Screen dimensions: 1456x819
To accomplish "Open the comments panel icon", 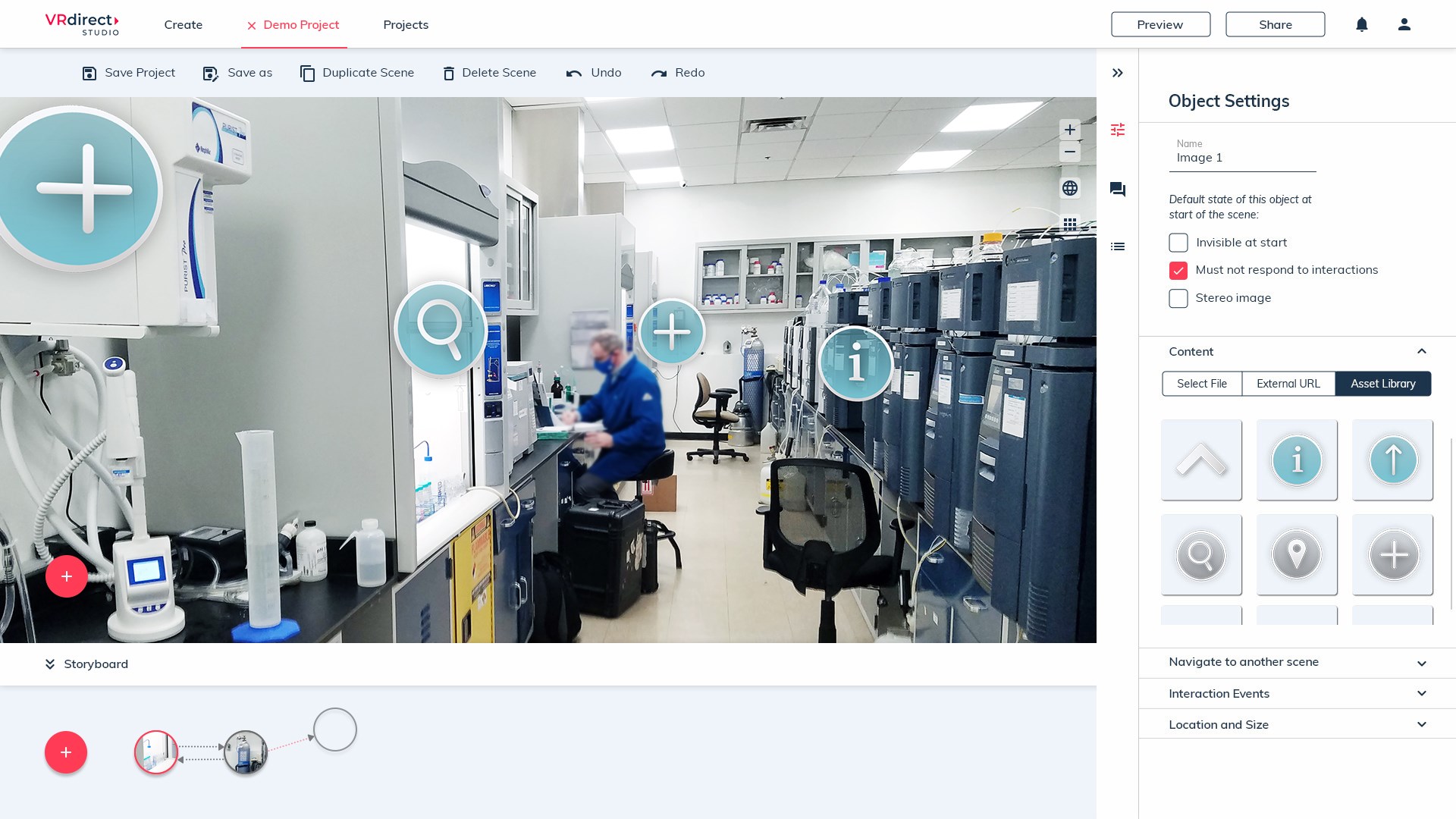I will pos(1118,189).
